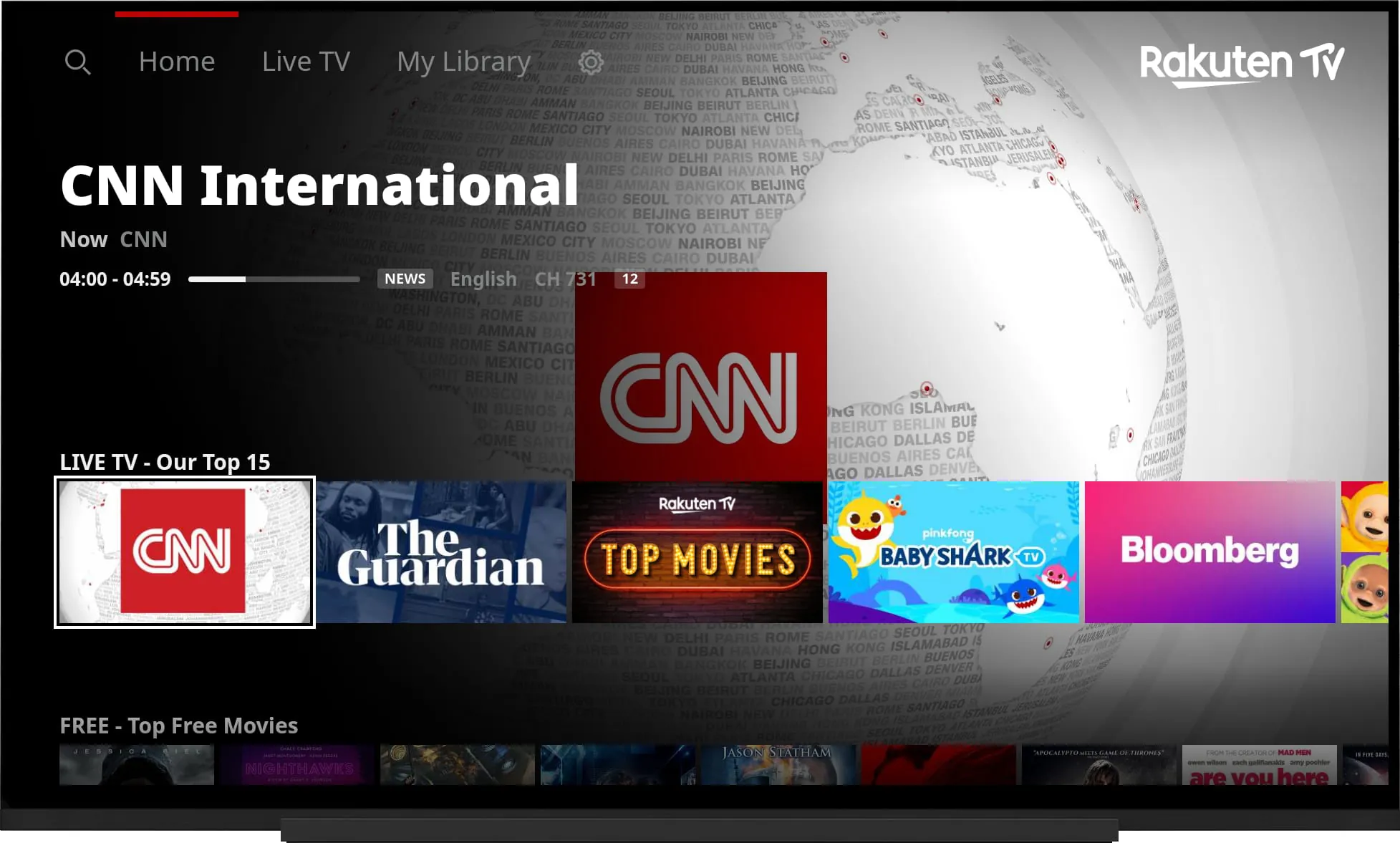Open the My Library section
1400x843 pixels.
click(463, 62)
